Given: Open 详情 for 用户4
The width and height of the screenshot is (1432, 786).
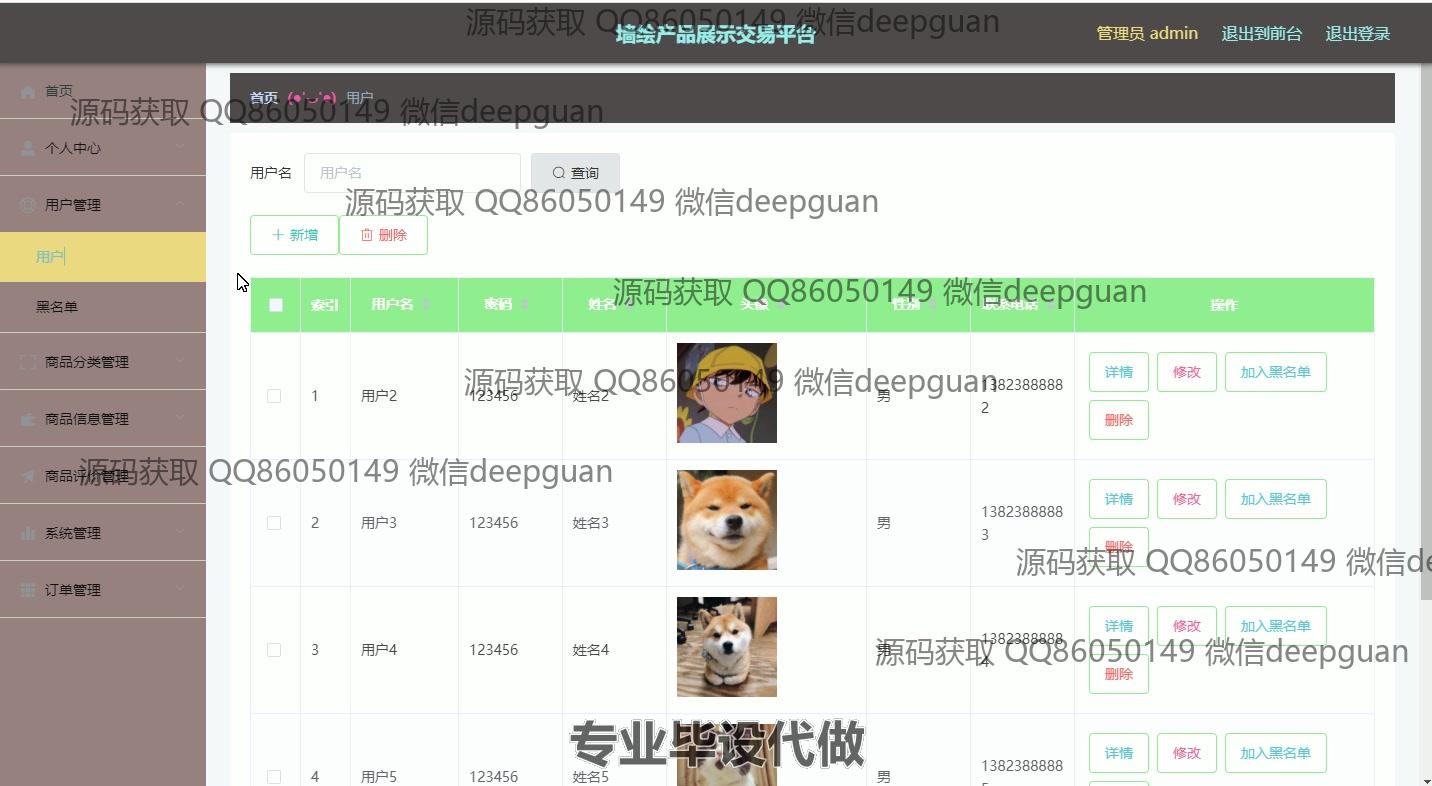Looking at the screenshot, I should (1119, 626).
